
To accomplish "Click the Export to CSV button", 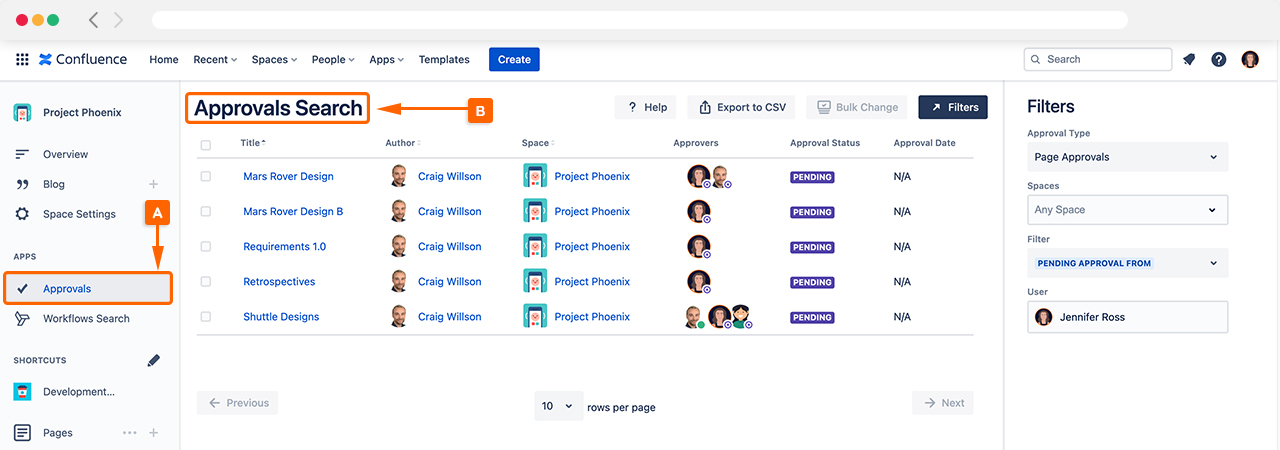I will pyautogui.click(x=742, y=107).
